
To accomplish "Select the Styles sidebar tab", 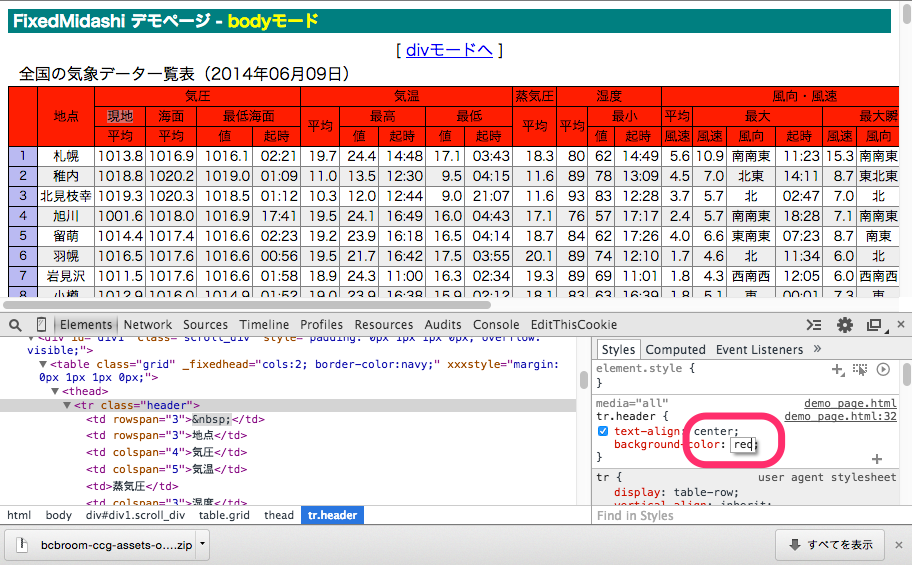I will pyautogui.click(x=618, y=350).
